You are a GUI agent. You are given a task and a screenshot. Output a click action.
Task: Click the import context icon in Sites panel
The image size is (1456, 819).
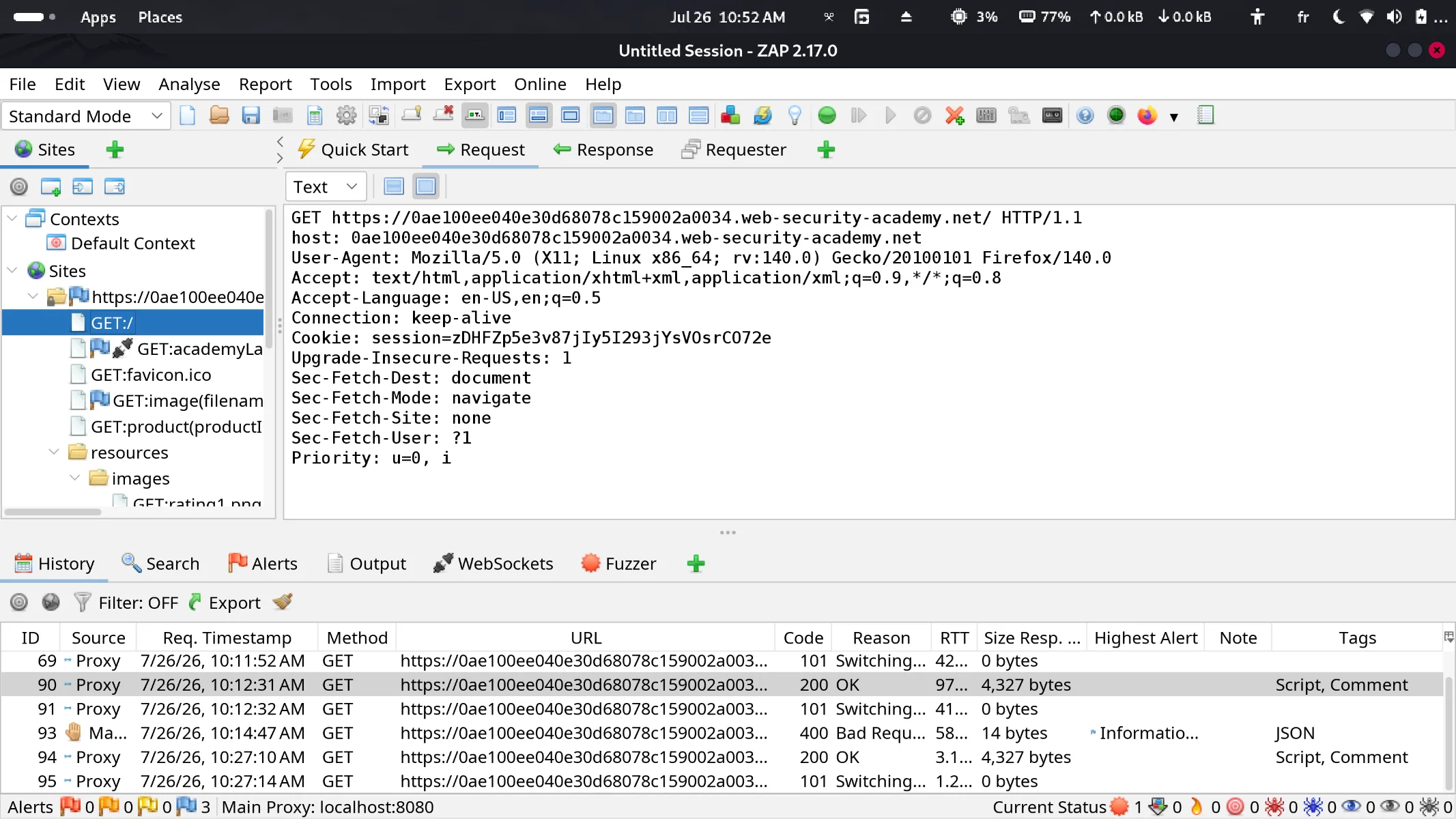coord(83,186)
